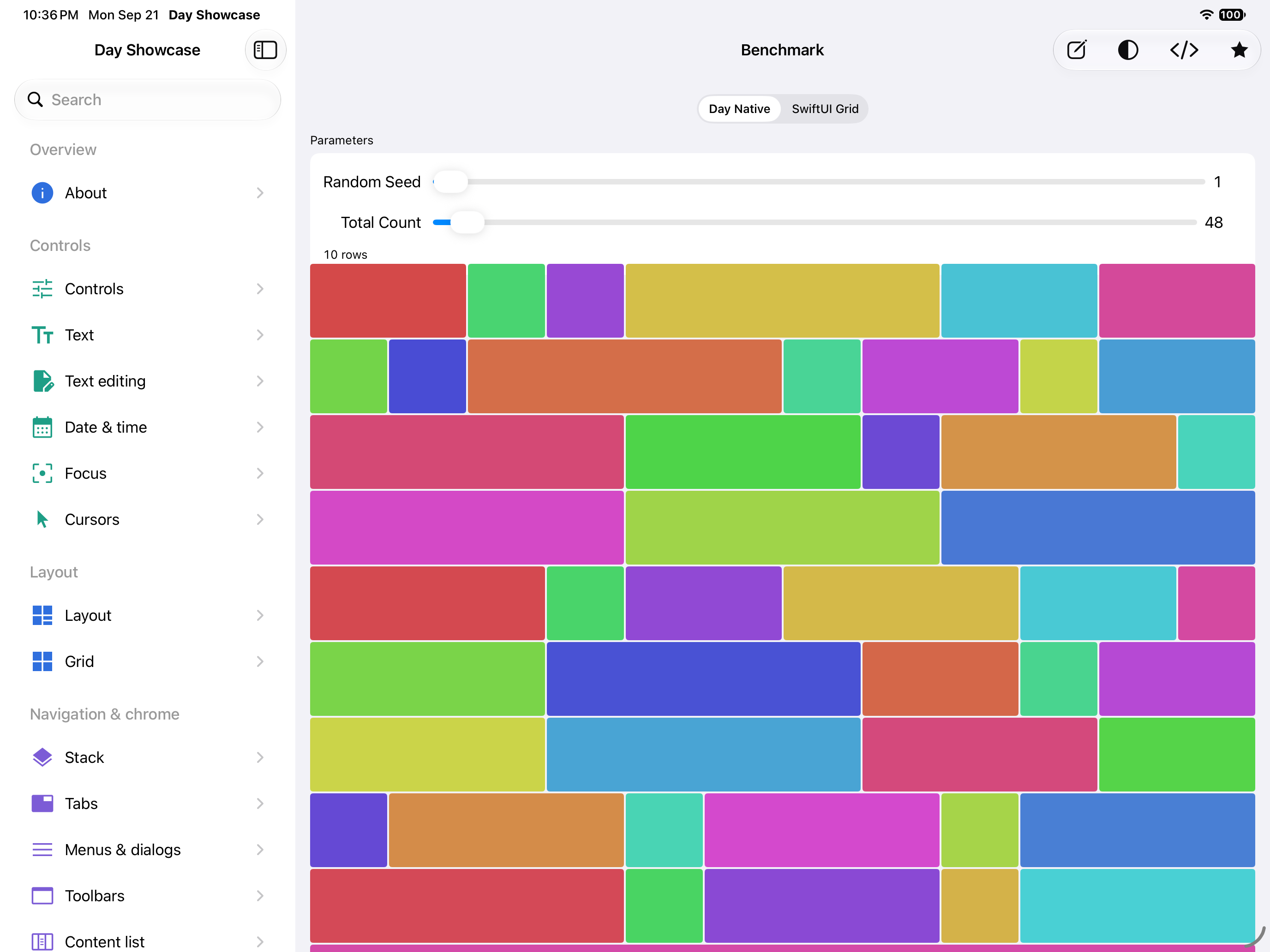Click the Total Count value "48"
The width and height of the screenshot is (1270, 952).
pos(1213,222)
